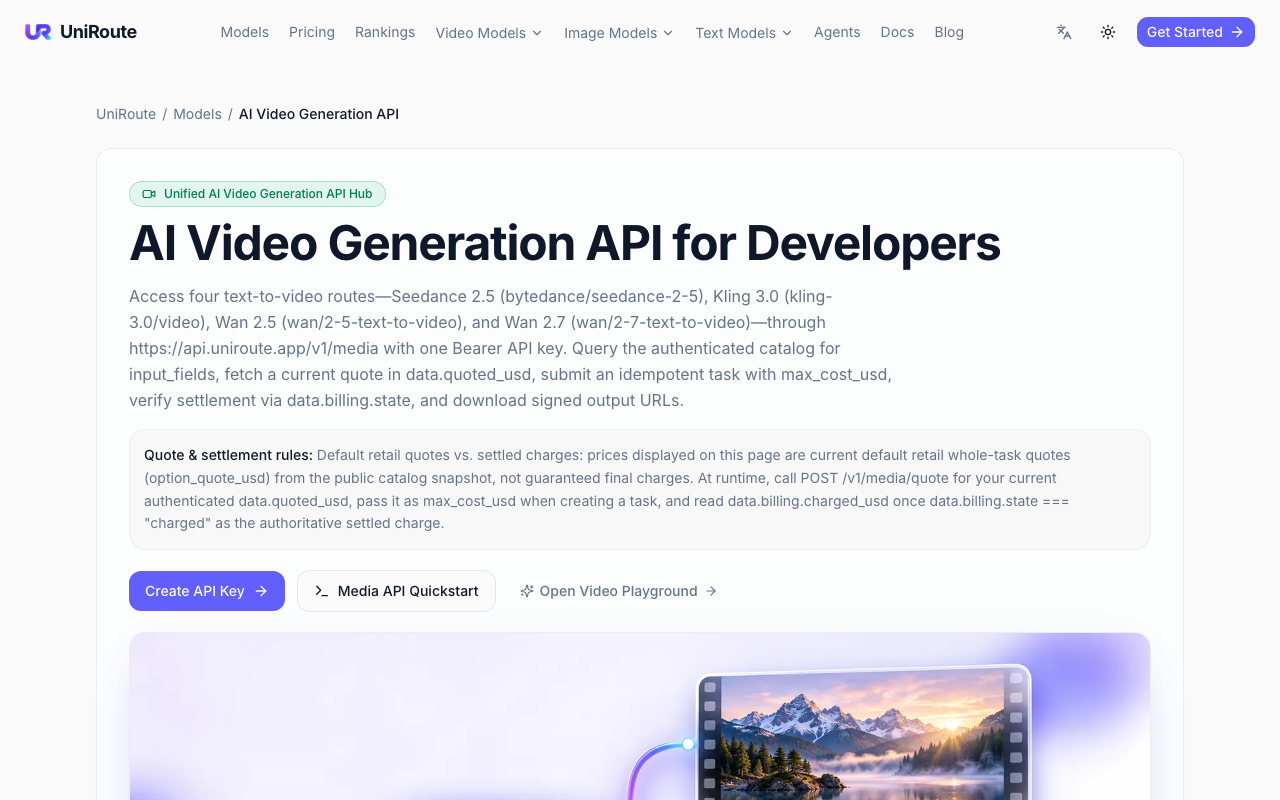Open the Media API Quickstart button

(x=396, y=591)
